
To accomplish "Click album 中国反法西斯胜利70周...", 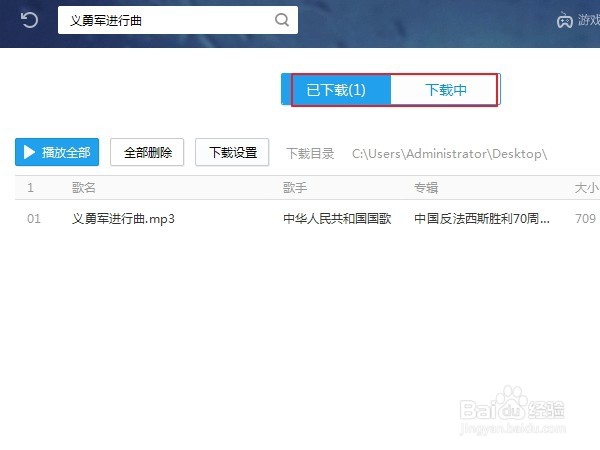I will (482, 219).
